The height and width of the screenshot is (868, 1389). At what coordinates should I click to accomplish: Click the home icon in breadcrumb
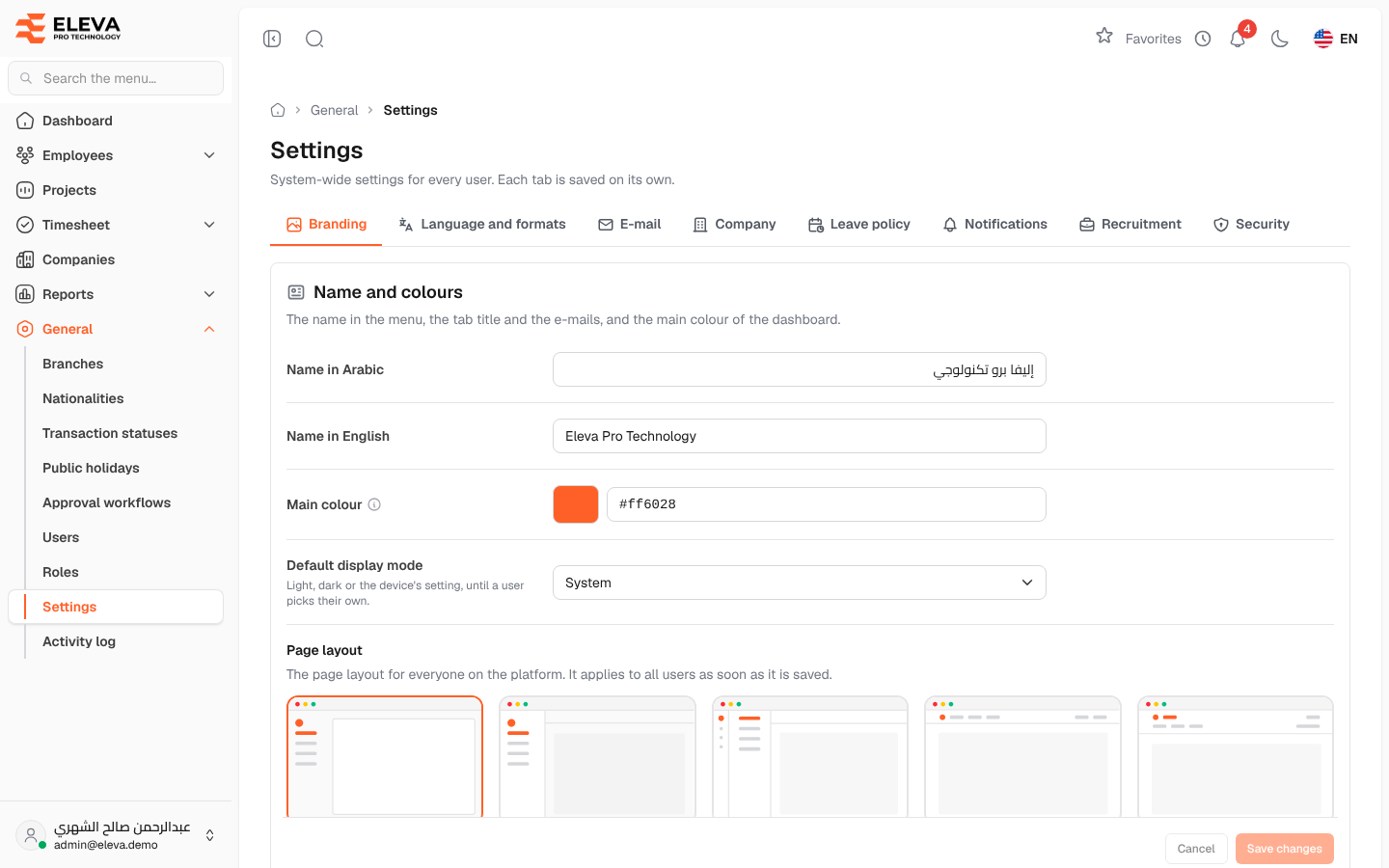278,110
